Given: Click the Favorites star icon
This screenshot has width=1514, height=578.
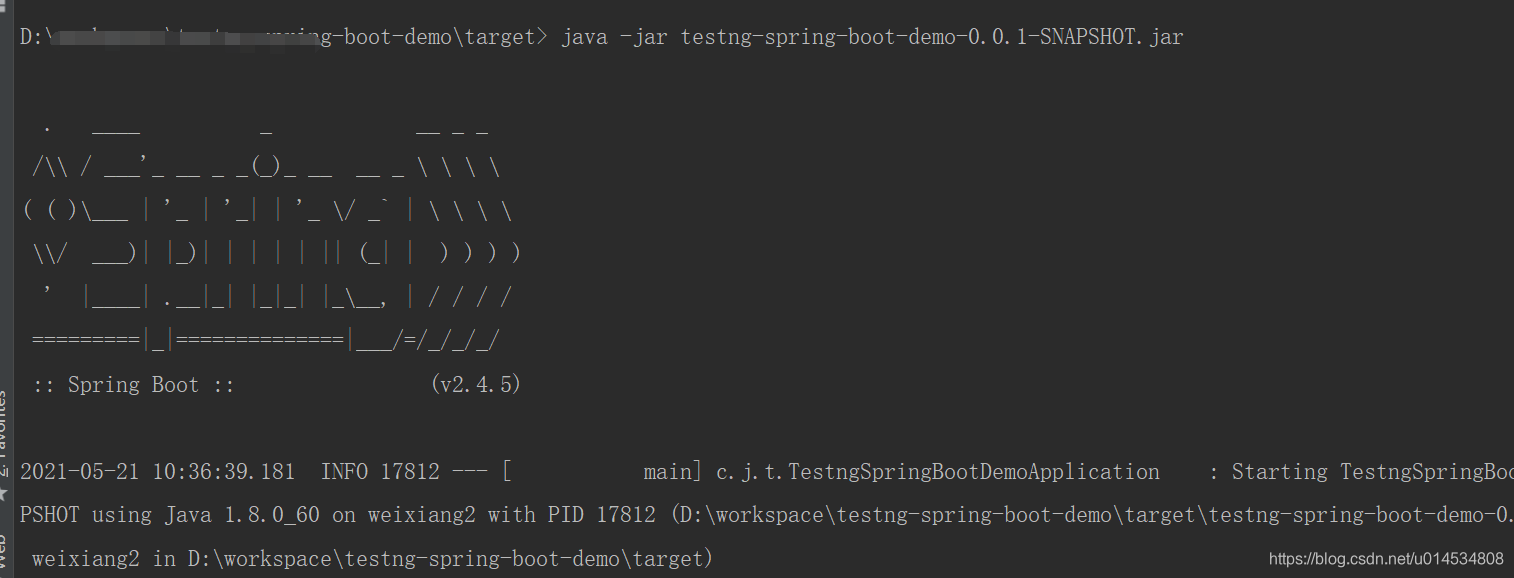Looking at the screenshot, I should tap(4, 493).
